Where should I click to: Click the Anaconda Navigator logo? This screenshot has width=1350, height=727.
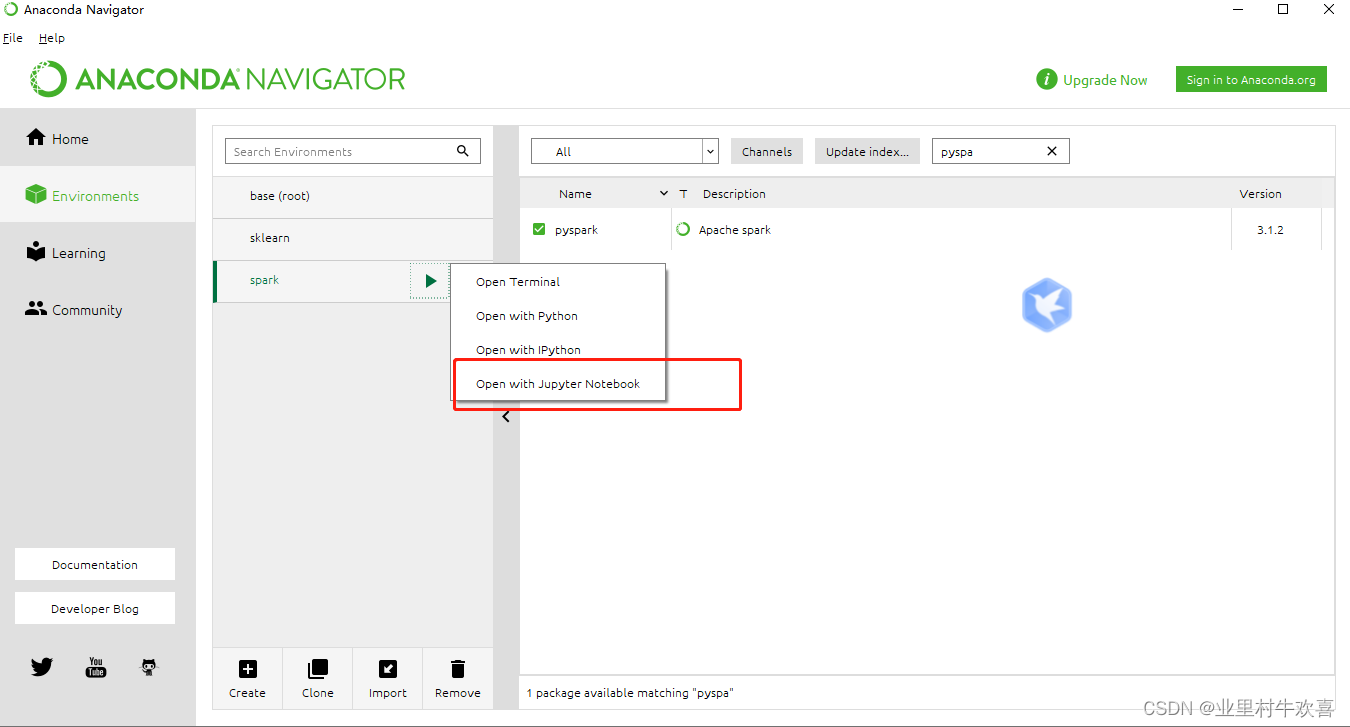217,79
